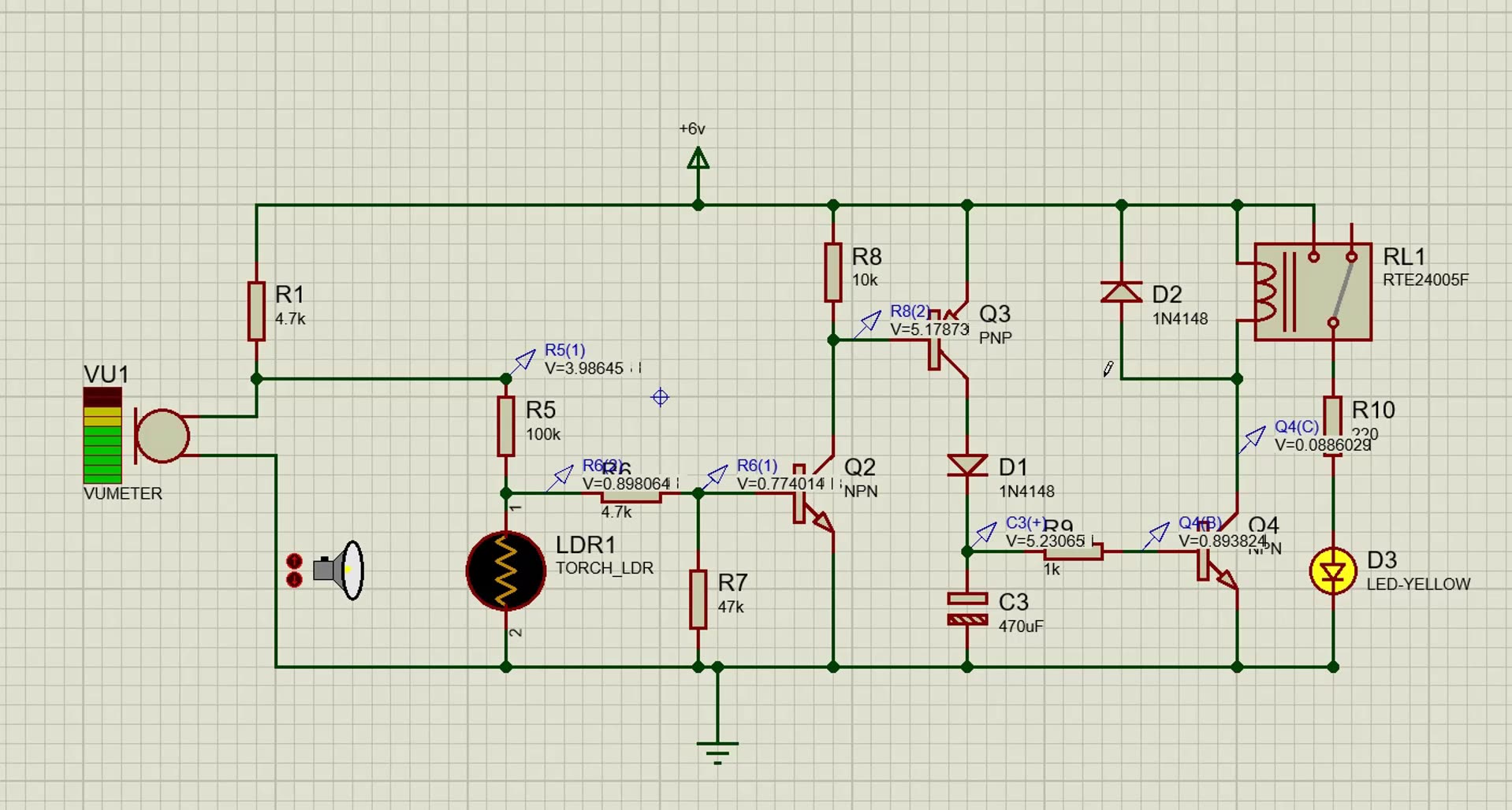
Task: Select the speaker sound source symbol
Action: pyautogui.click(x=339, y=570)
